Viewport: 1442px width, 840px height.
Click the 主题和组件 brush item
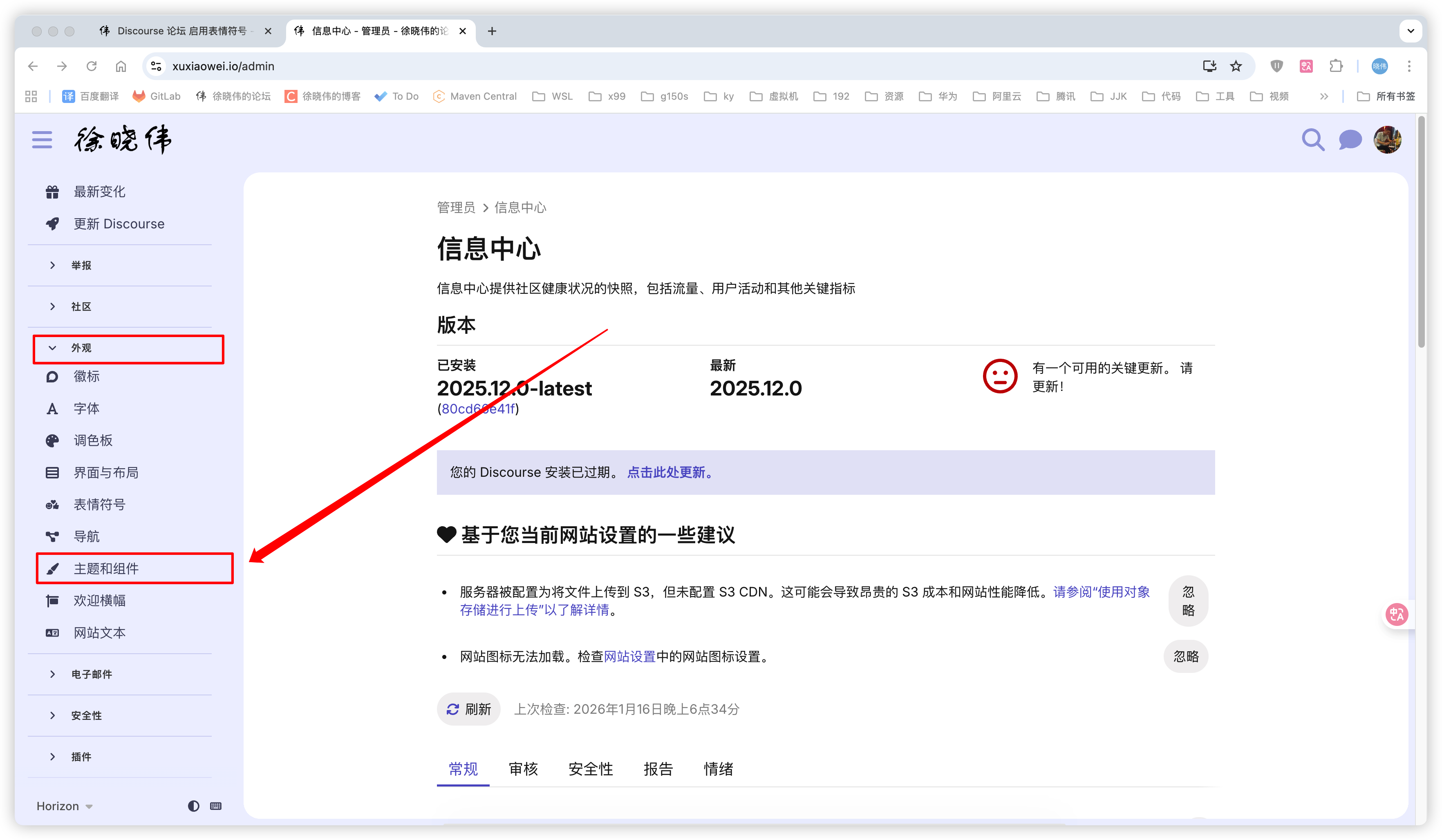106,568
